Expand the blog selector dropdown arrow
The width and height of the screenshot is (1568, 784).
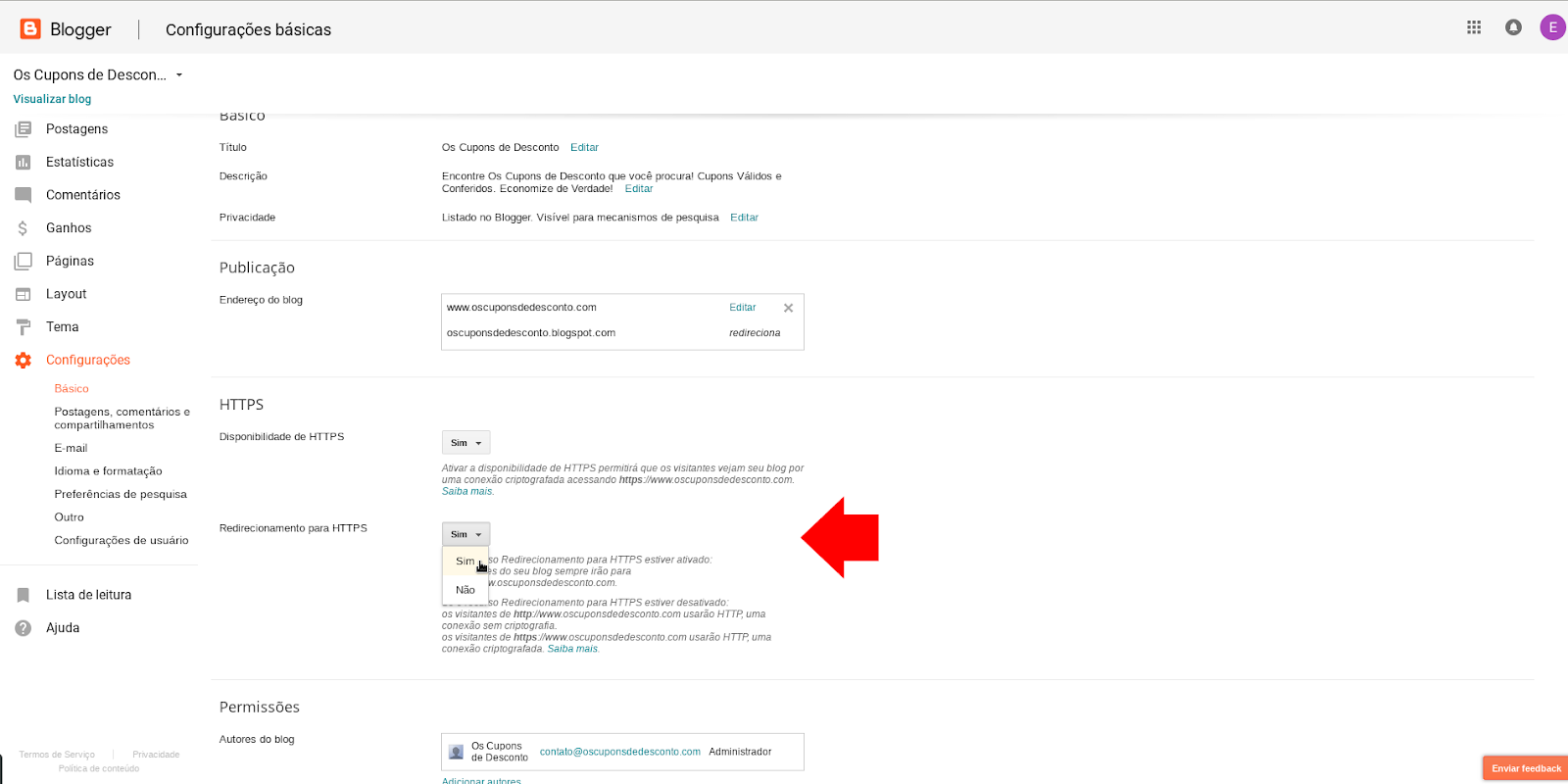point(179,75)
